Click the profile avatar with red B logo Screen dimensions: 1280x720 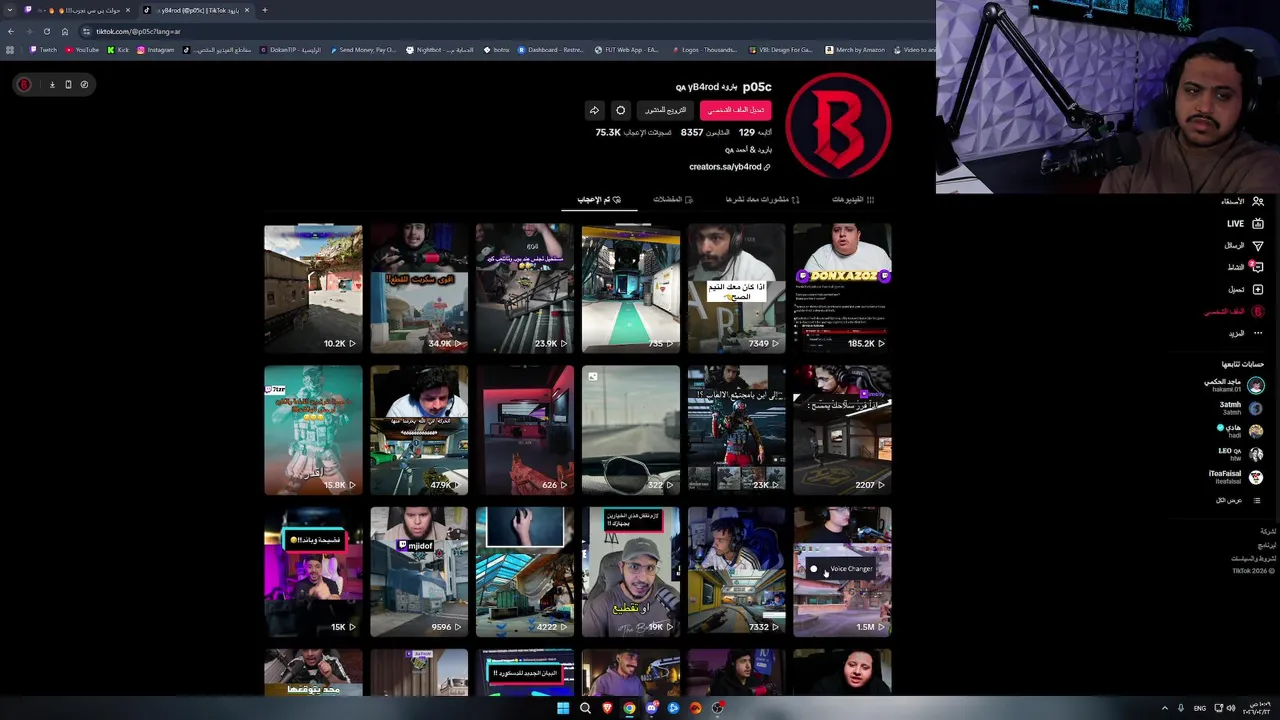838,125
